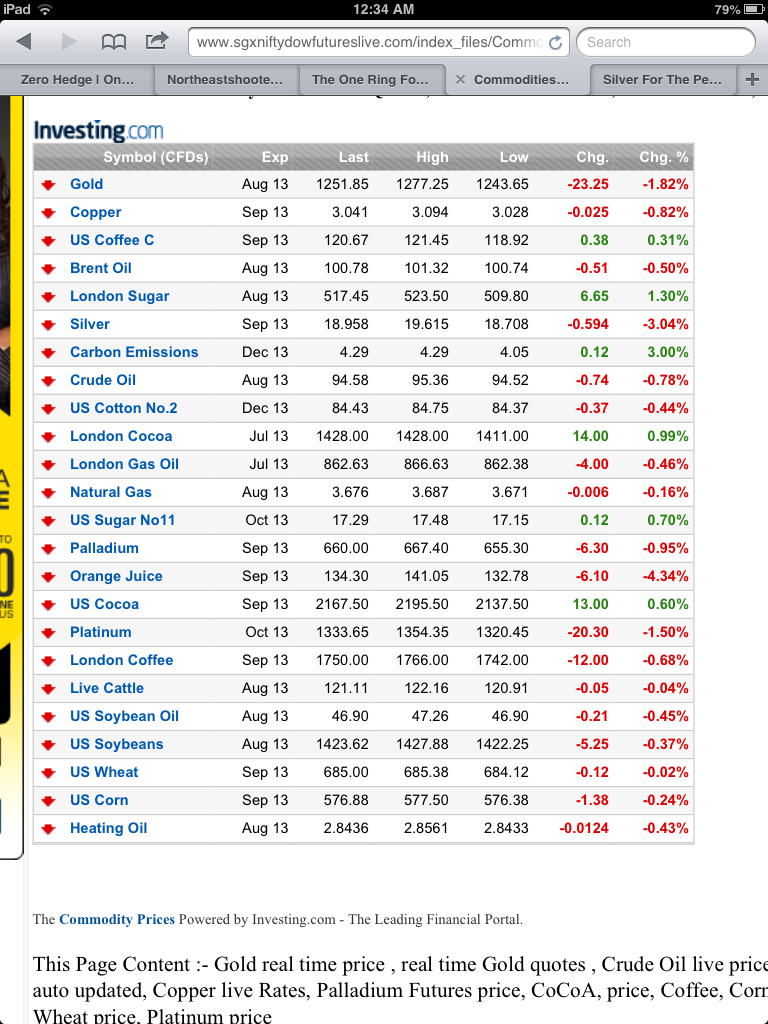Viewport: 768px width, 1024px height.
Task: Open the London Sugar link
Action: pos(120,296)
